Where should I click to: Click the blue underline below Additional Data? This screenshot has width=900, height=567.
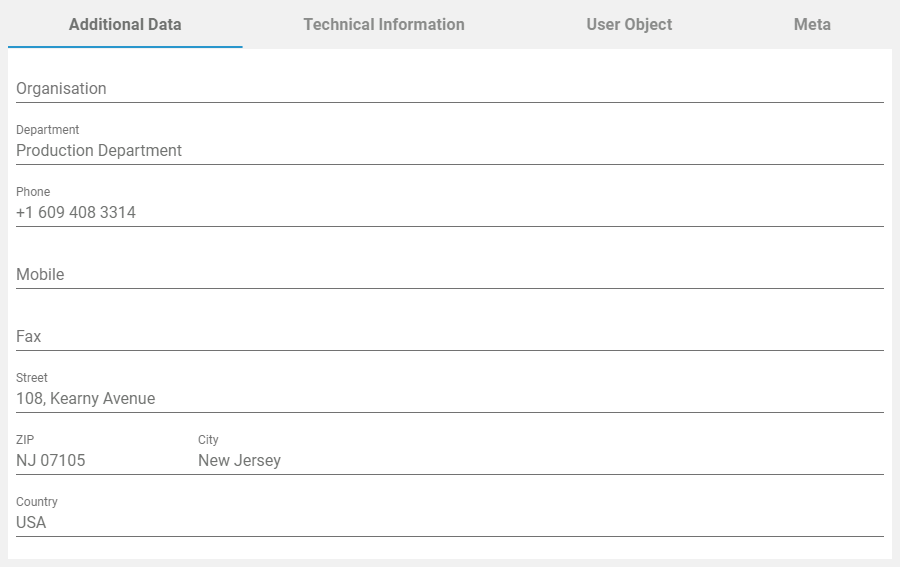(125, 47)
